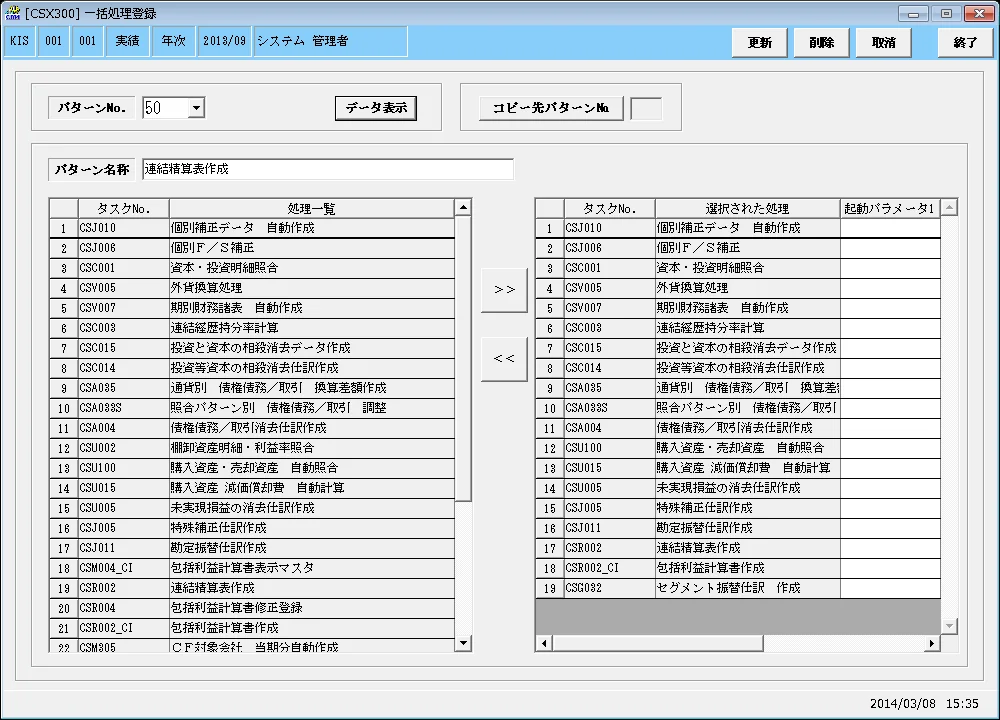The image size is (1000, 720).
Task: Click the up arrow of left list scrollbar
Action: pyautogui.click(x=464, y=207)
